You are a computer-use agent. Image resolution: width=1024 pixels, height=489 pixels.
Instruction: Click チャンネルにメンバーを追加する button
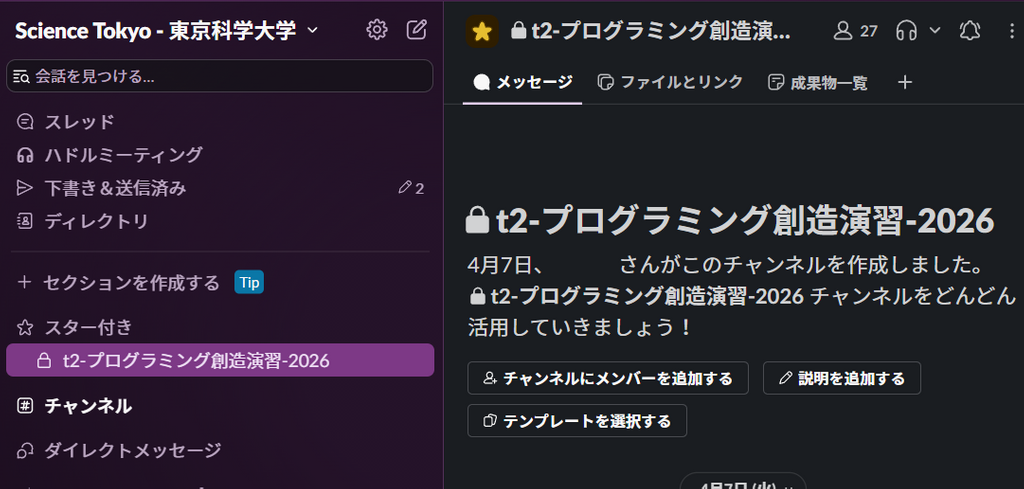pos(608,378)
